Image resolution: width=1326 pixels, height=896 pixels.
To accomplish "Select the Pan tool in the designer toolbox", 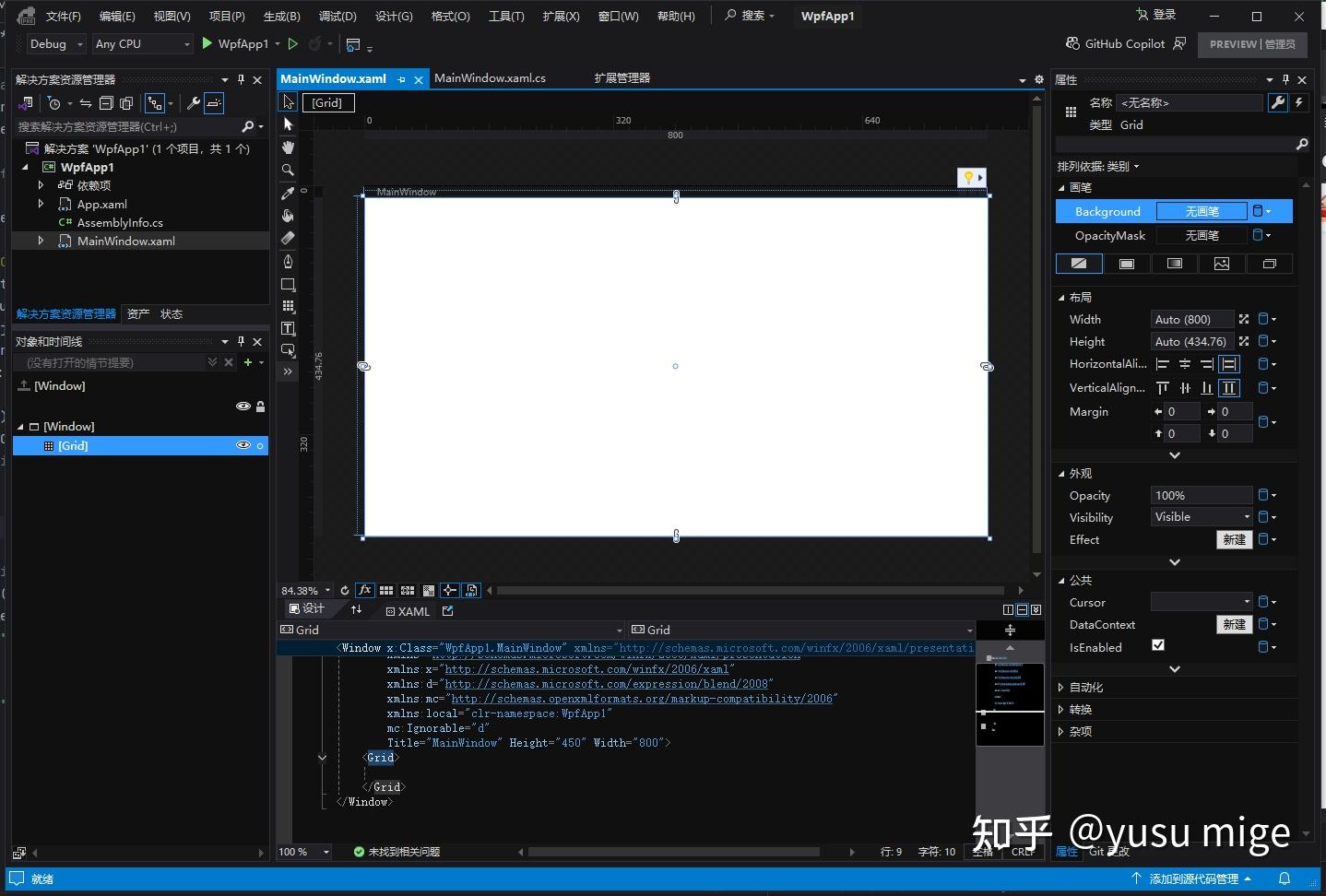I will [288, 147].
